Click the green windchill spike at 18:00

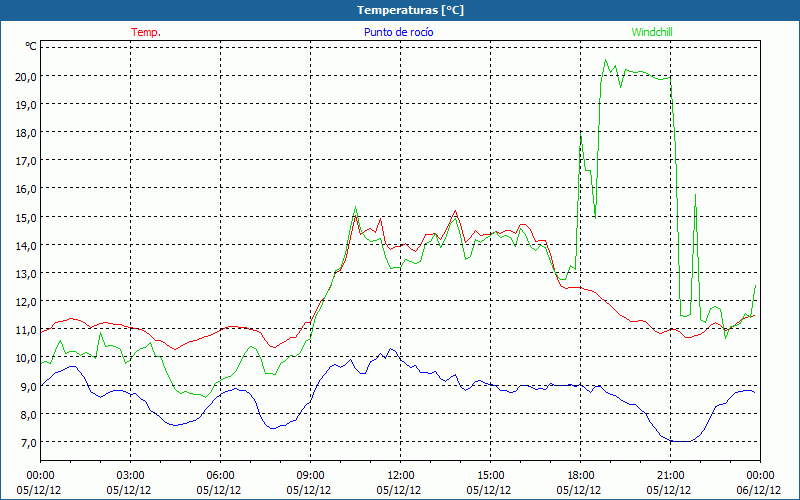(x=581, y=135)
